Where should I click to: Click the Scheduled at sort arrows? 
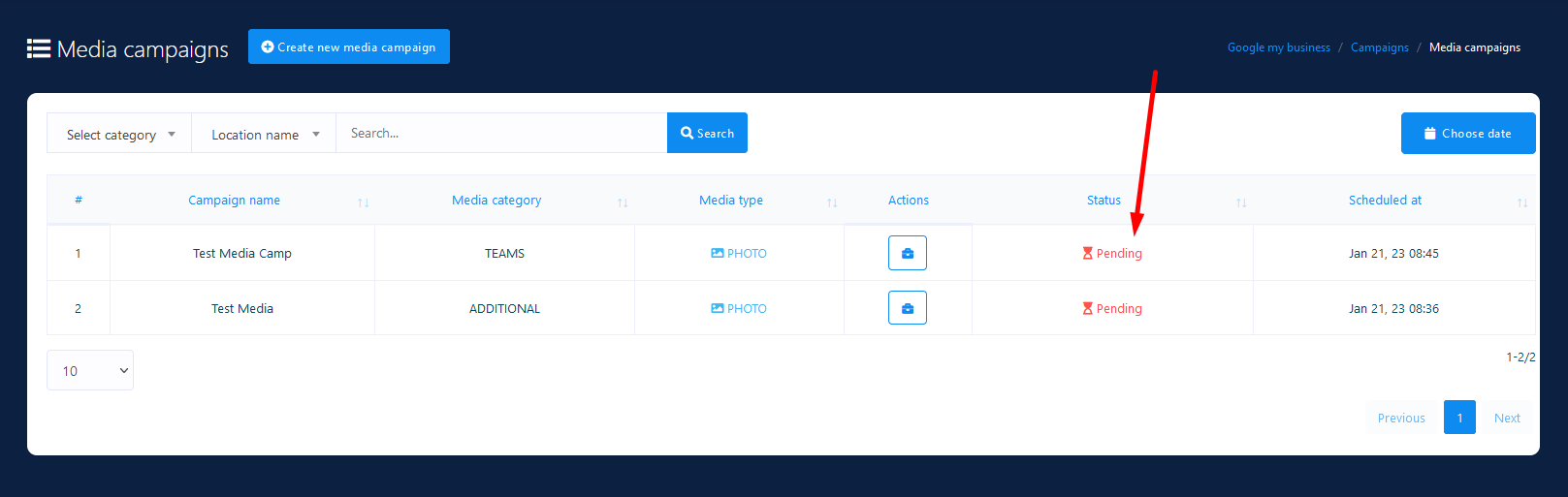(1521, 202)
